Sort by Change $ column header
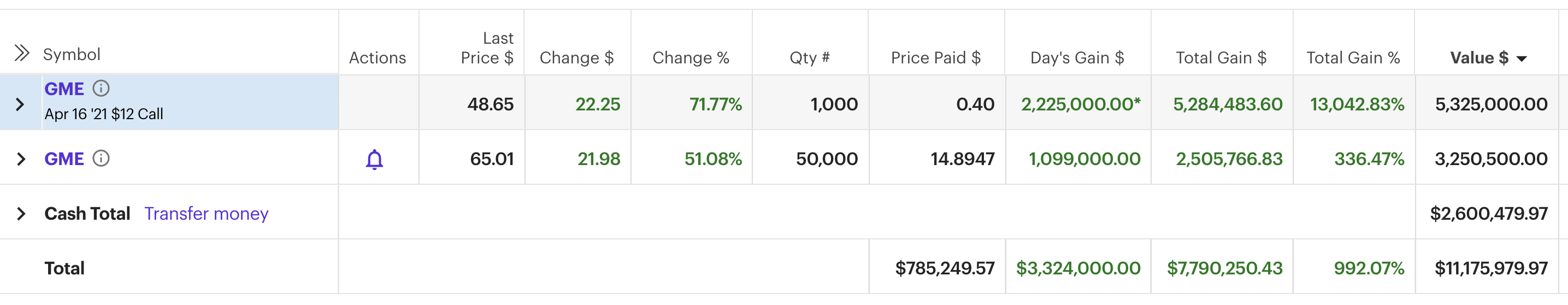The image size is (1568, 305). click(576, 58)
